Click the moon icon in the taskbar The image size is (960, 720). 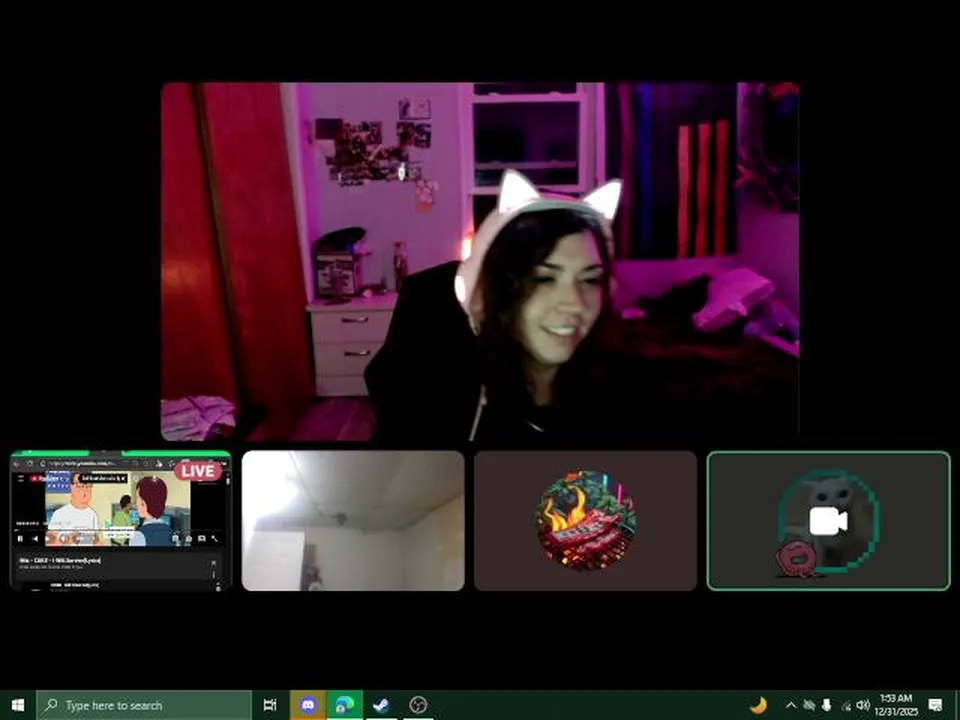(x=758, y=705)
